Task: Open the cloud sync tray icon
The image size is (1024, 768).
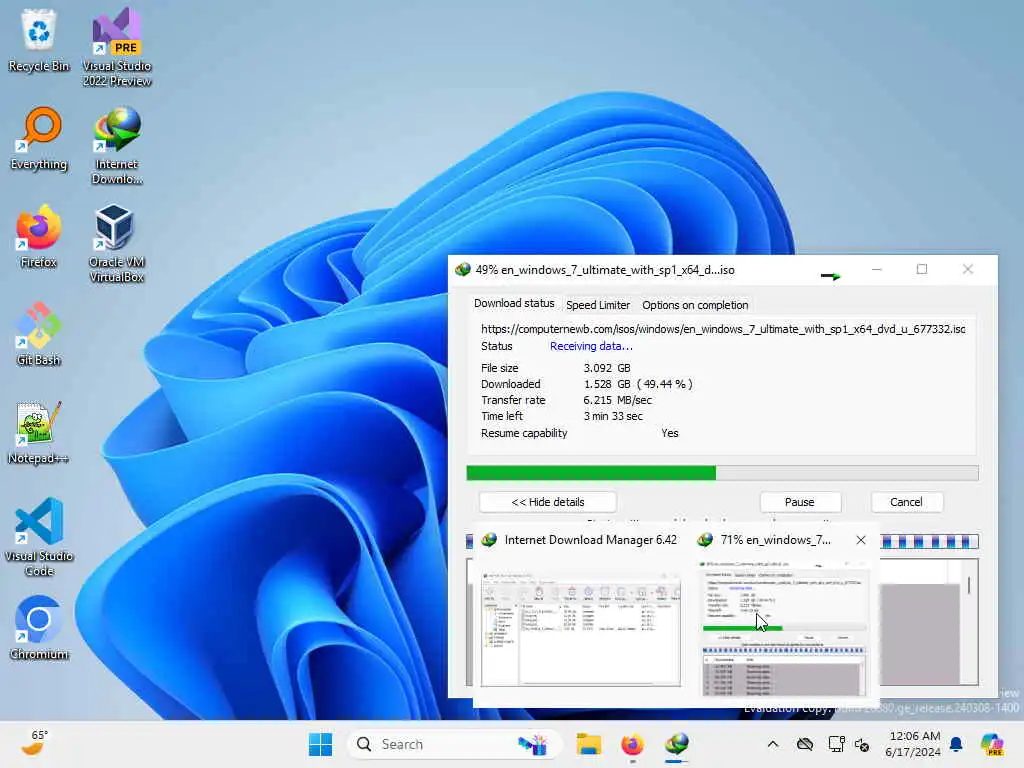Action: pyautogui.click(x=805, y=744)
